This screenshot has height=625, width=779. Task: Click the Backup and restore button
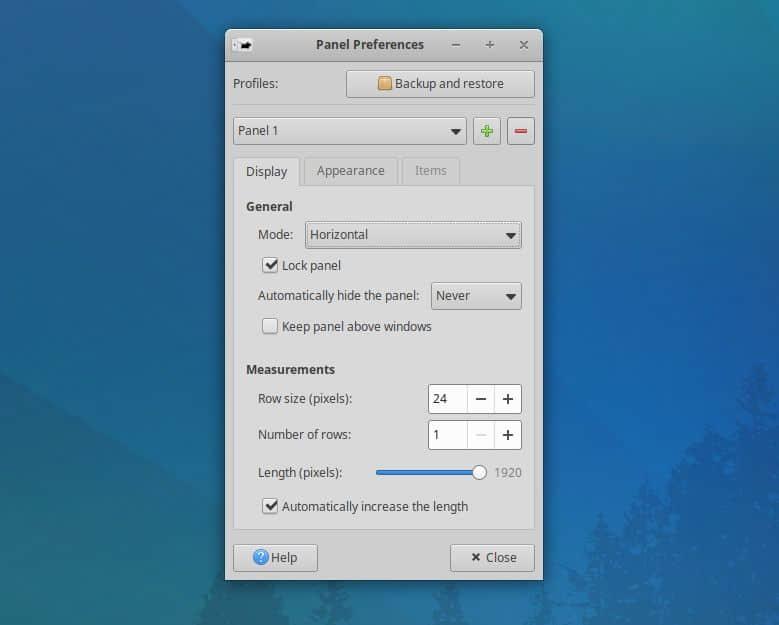pyautogui.click(x=440, y=84)
